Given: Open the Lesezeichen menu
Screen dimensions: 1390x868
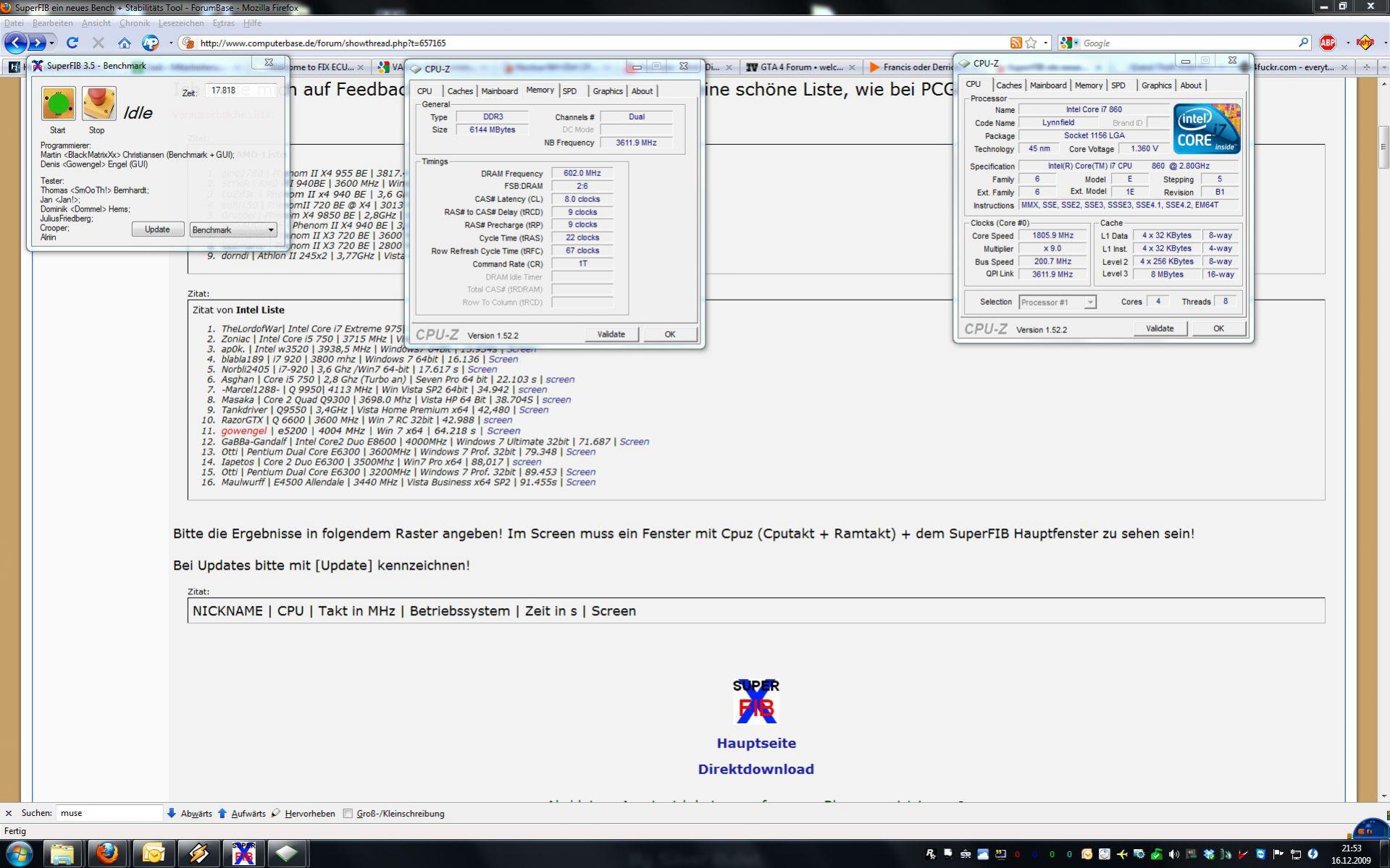Looking at the screenshot, I should pyautogui.click(x=181, y=23).
